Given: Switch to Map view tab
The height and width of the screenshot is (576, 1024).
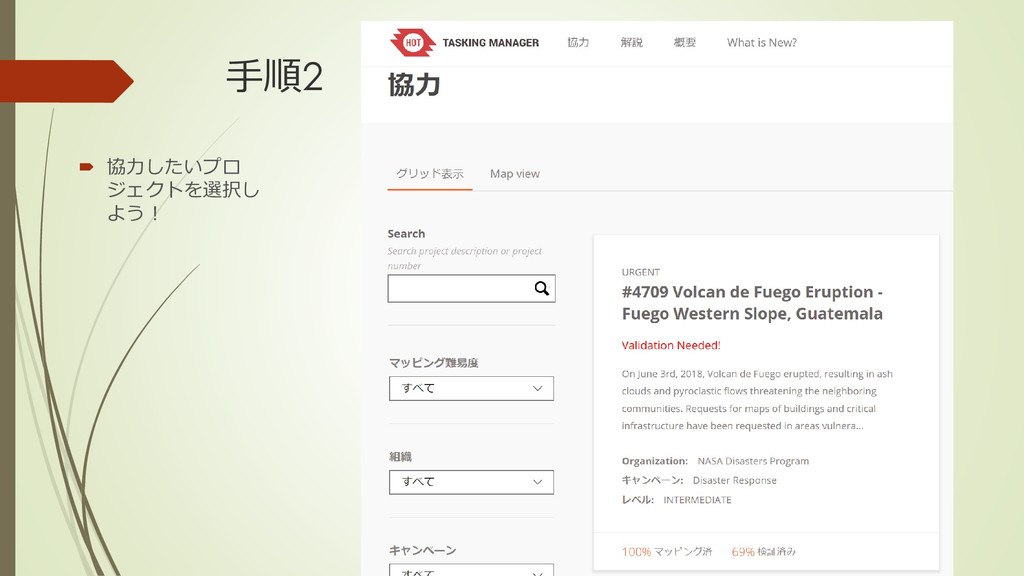Looking at the screenshot, I should (515, 174).
